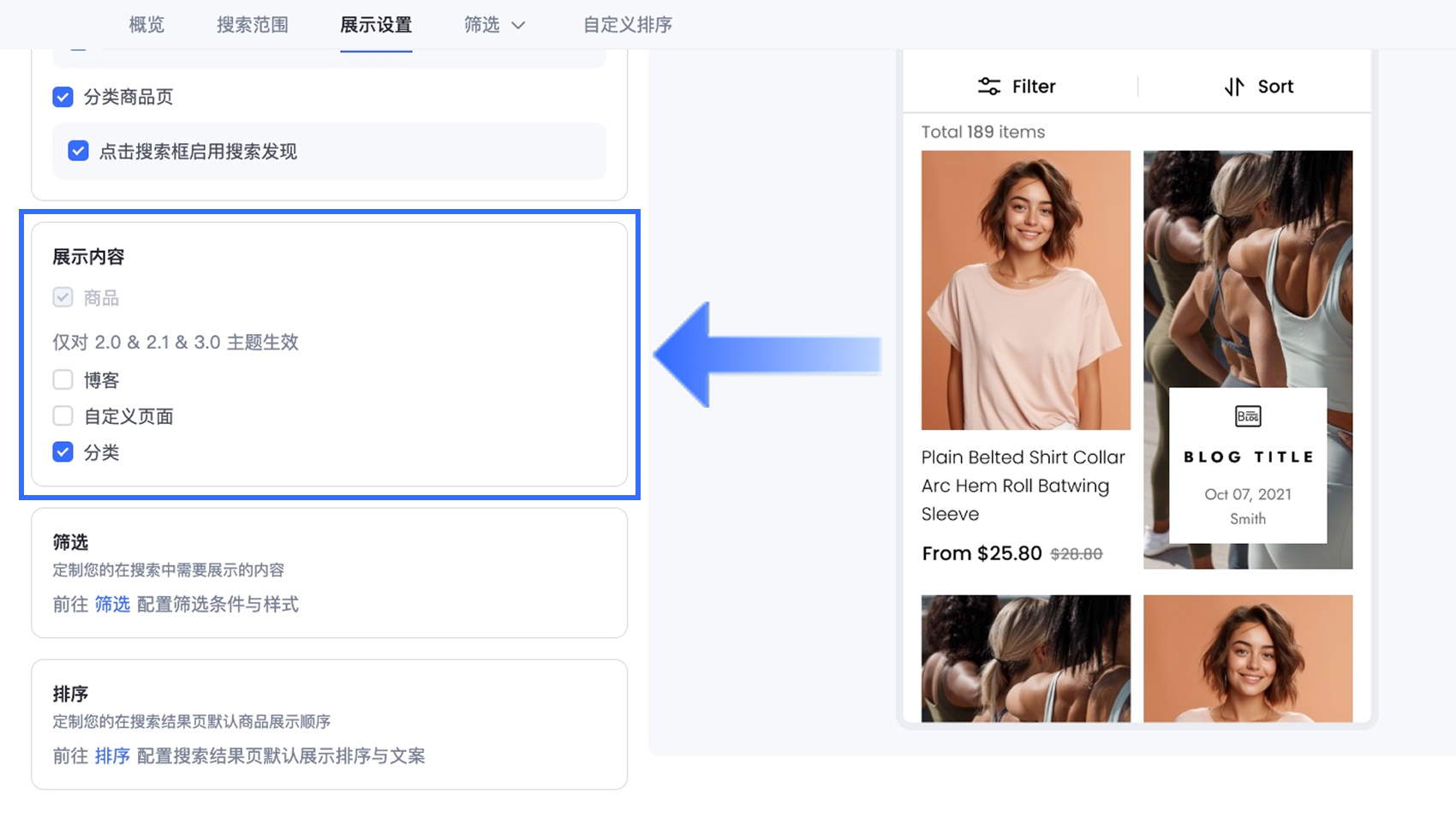The image size is (1456, 824).
Task: Go to the 自定义排序 tab
Action: 628,25
